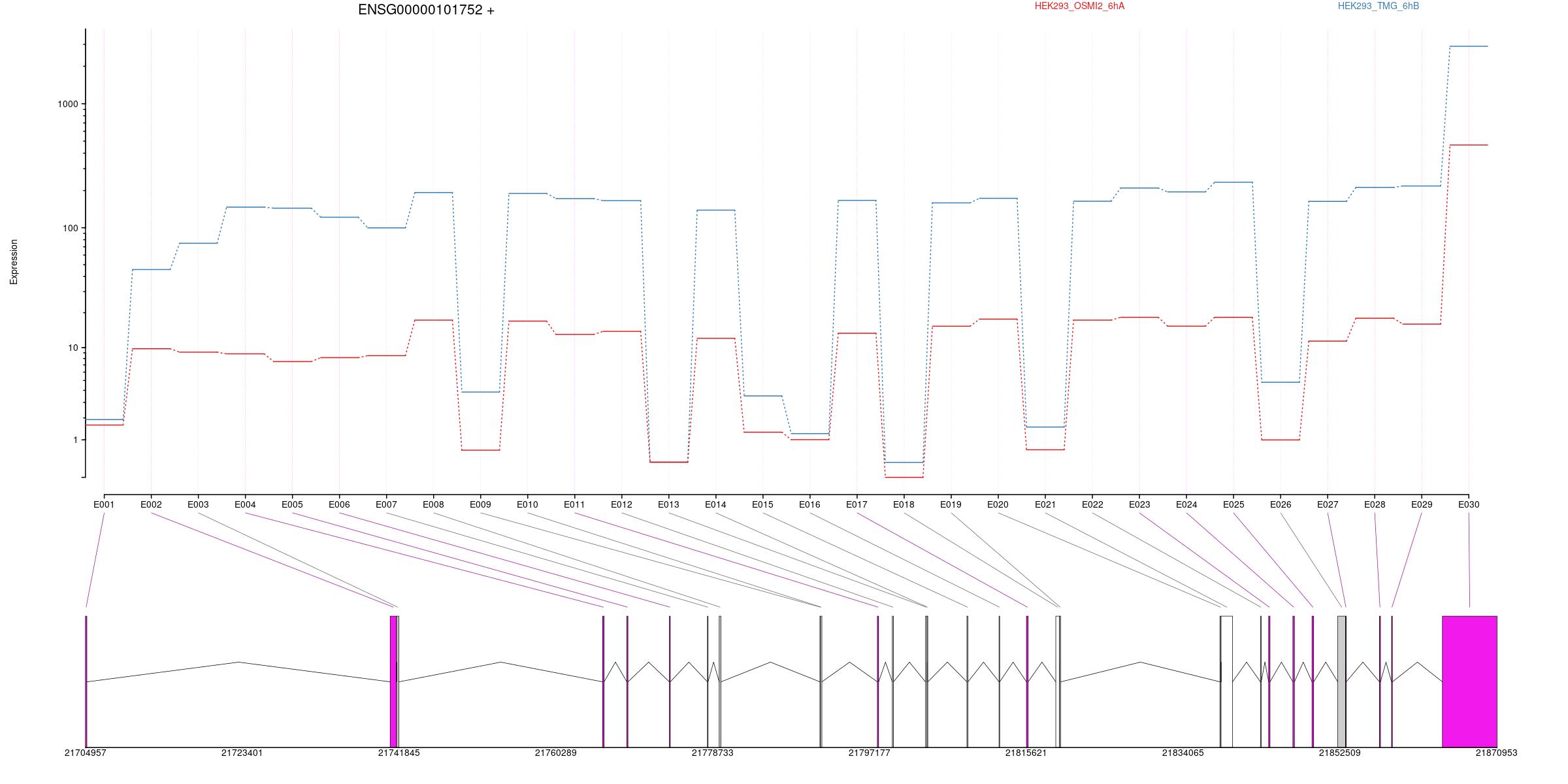Click genomic coordinate 21852509
Screen dimensions: 1568x784
[1339, 753]
